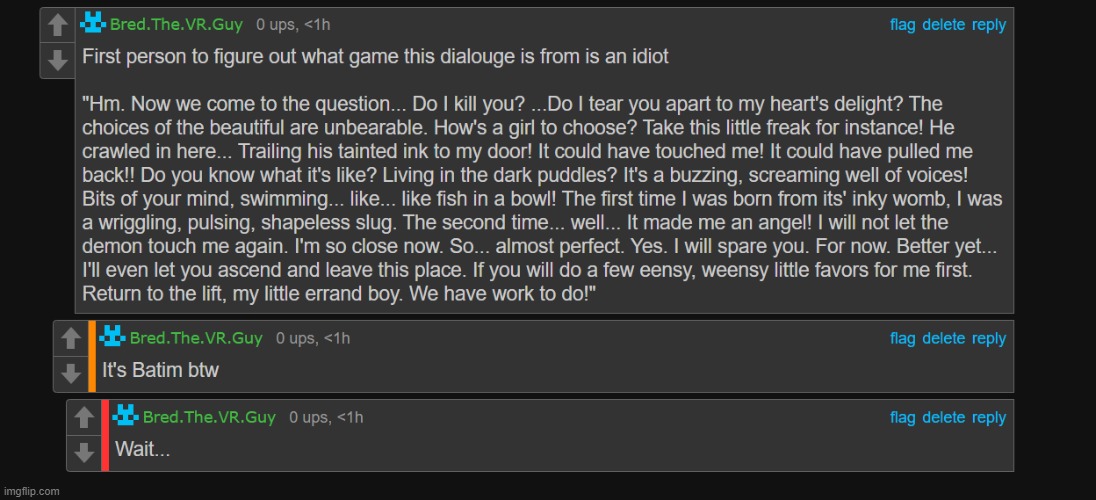The height and width of the screenshot is (500, 1096).
Task: Reply to the "Wait..." comment
Action: tap(989, 417)
